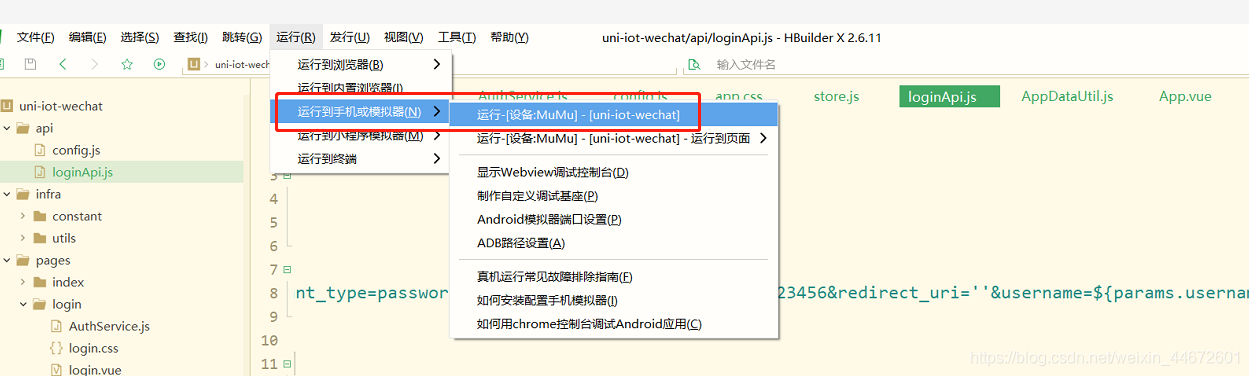Click the 运行(R) menu

296,37
